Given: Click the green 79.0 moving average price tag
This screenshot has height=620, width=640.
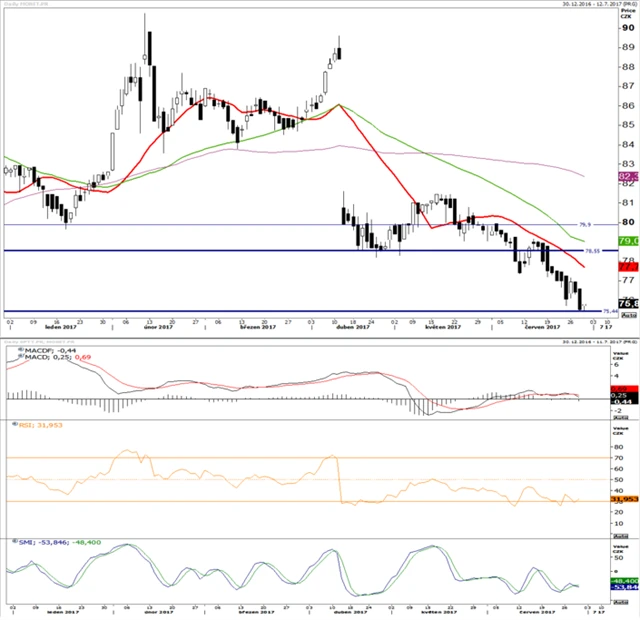Looking at the screenshot, I should [629, 241].
